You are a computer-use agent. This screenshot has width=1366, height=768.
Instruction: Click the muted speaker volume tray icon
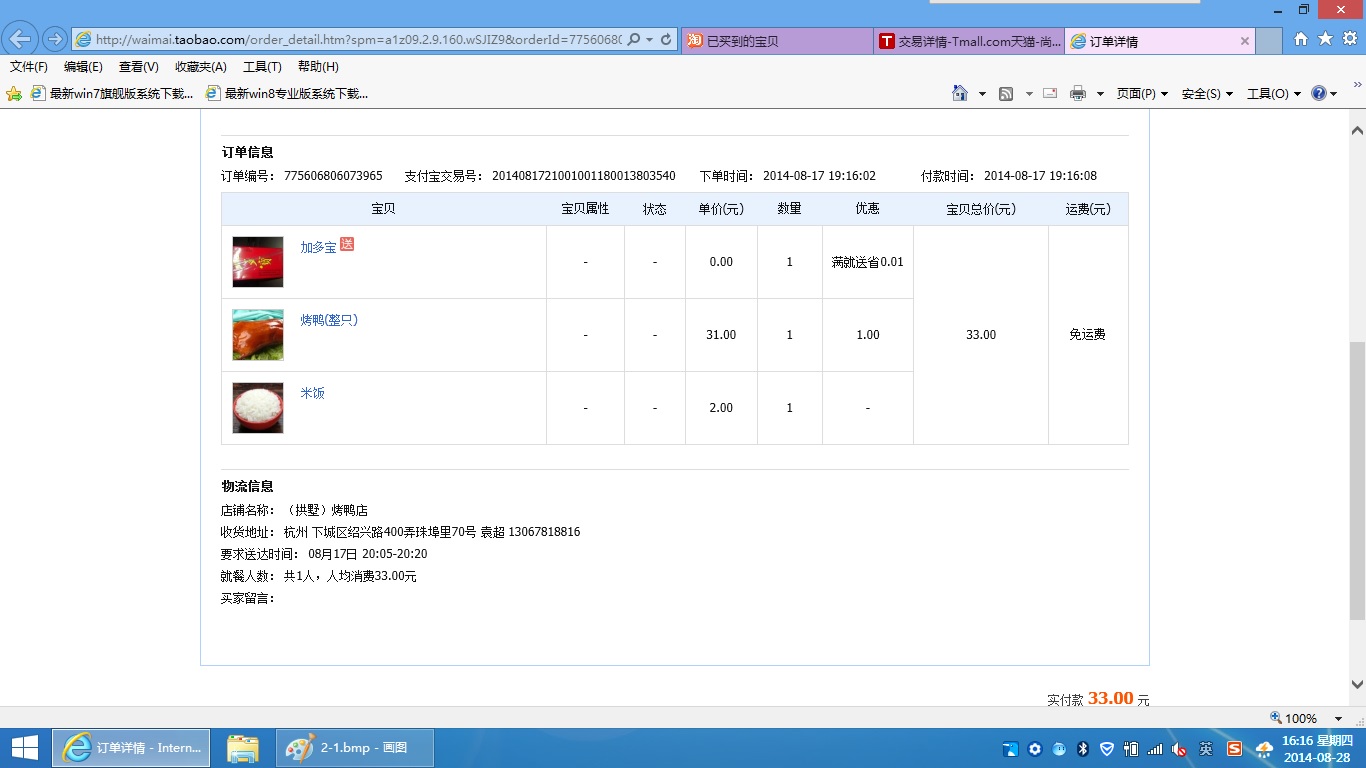coord(1180,748)
